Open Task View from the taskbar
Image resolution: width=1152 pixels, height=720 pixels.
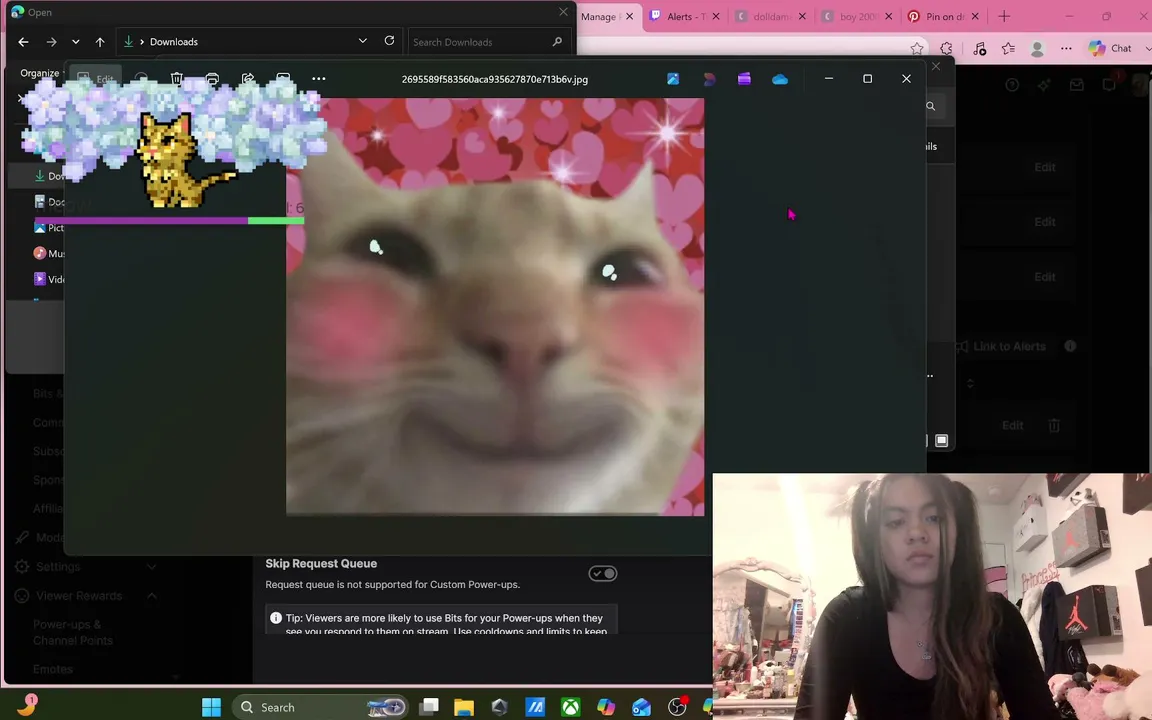pos(429,707)
